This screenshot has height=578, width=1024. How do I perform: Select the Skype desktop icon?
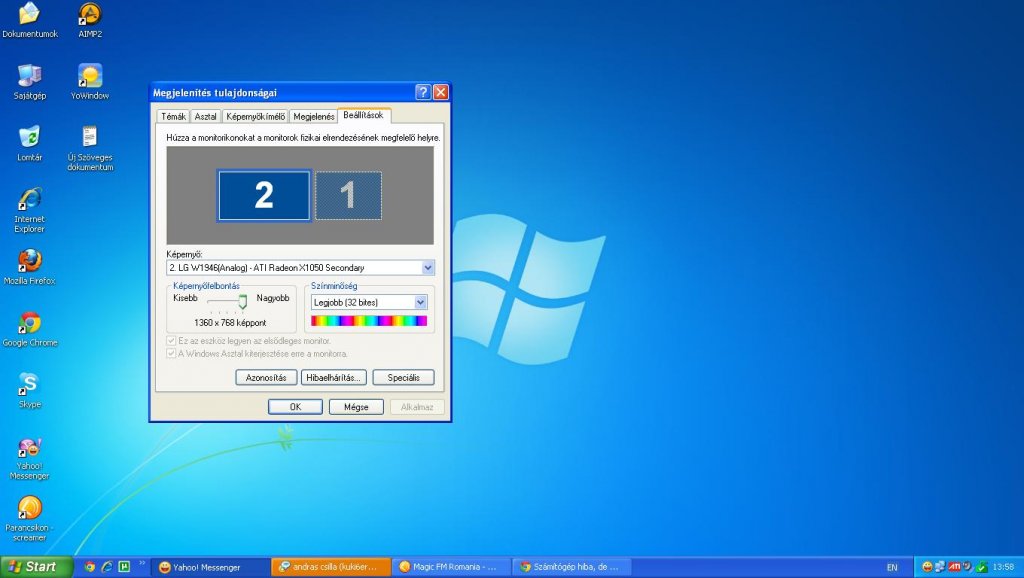tap(29, 391)
